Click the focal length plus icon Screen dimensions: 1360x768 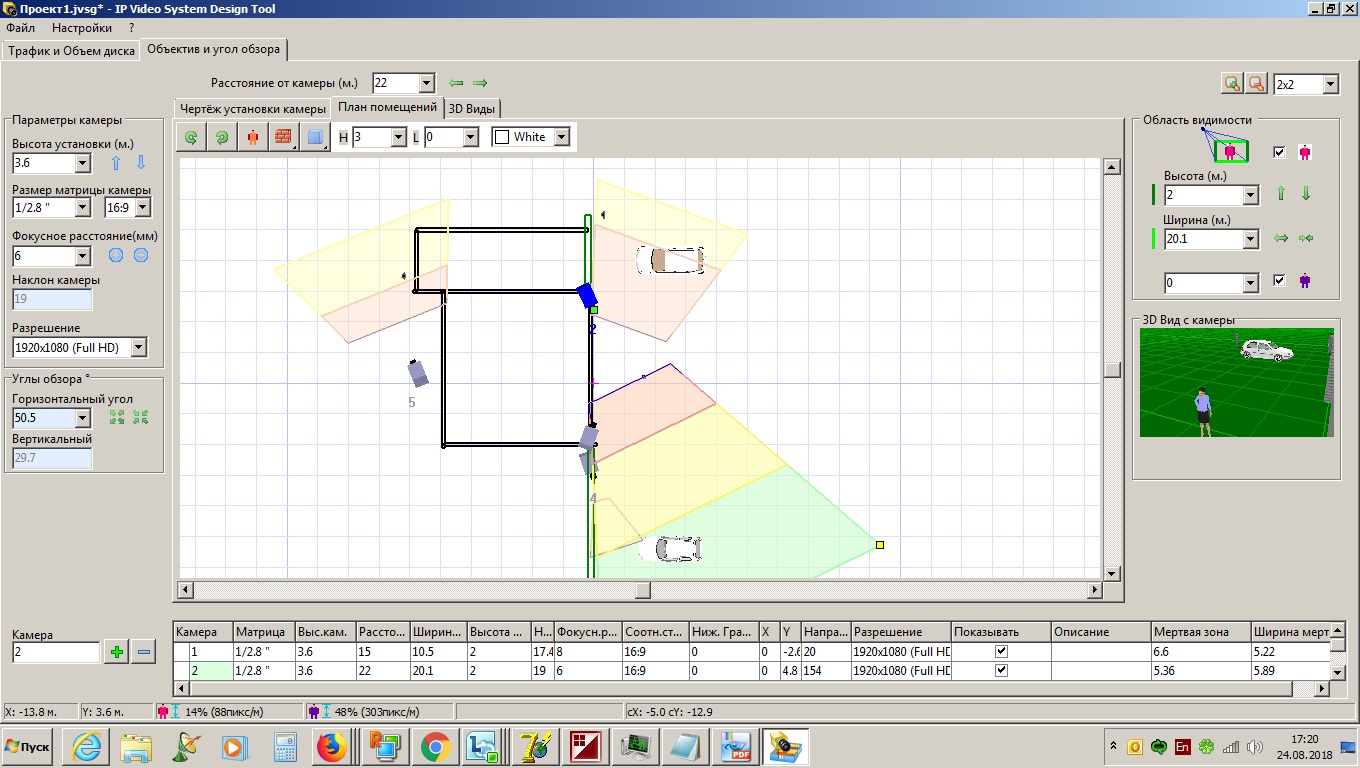tap(116, 256)
